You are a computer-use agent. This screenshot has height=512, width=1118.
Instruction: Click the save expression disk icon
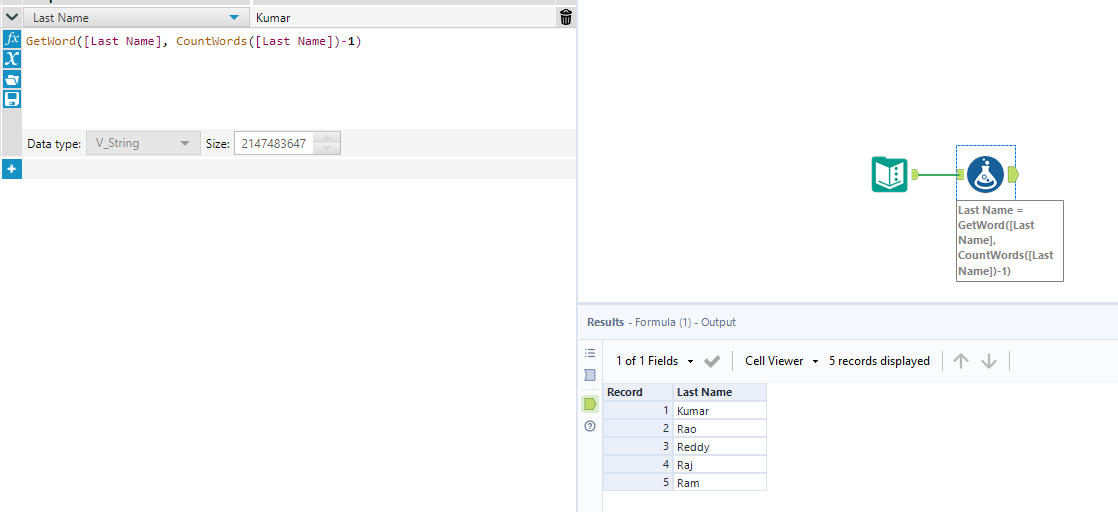(x=12, y=99)
